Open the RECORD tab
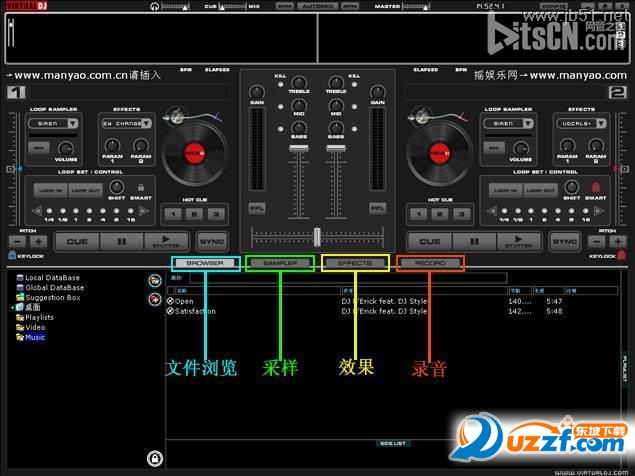Image resolution: width=635 pixels, height=476 pixels. (430, 263)
